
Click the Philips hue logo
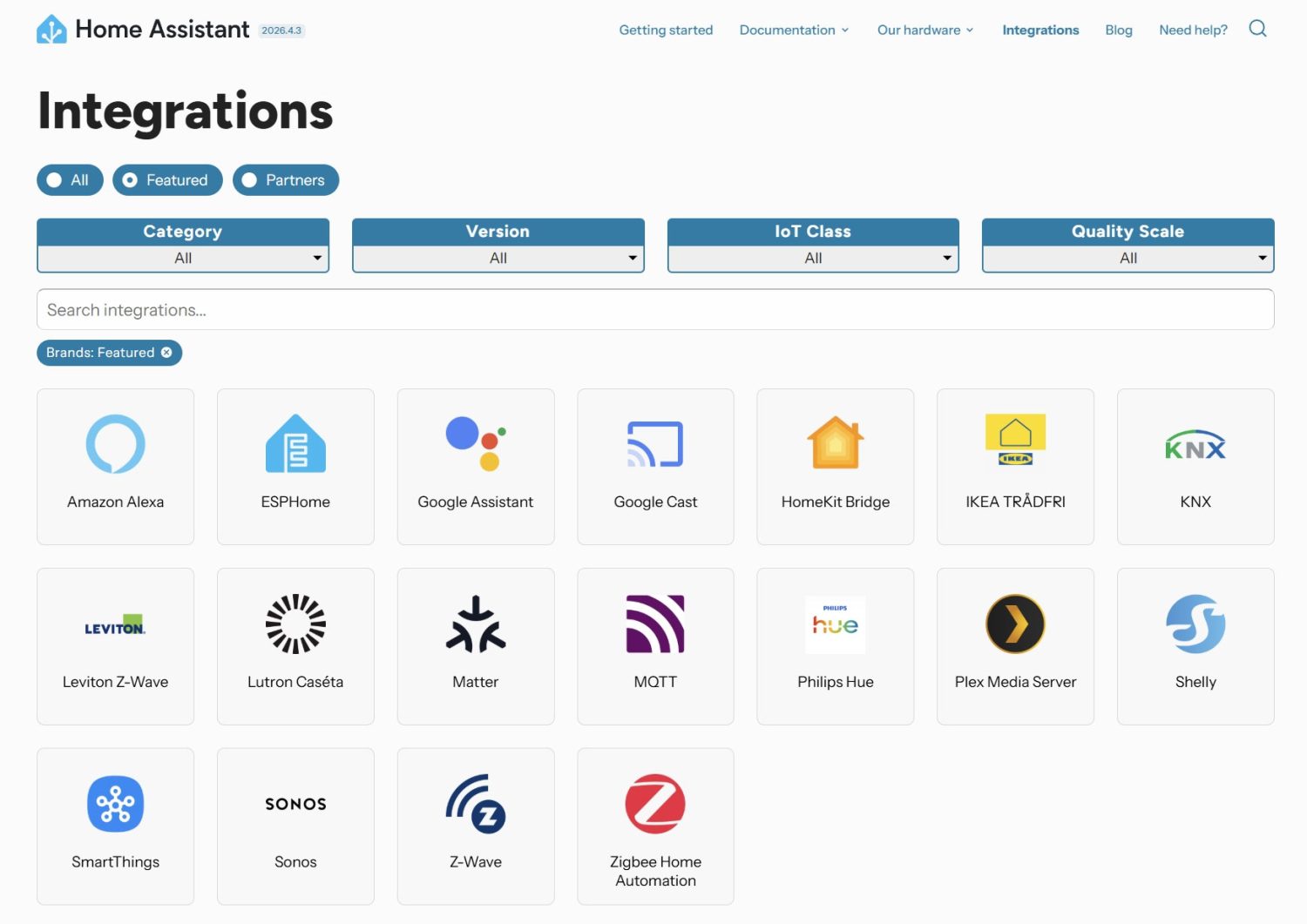click(836, 624)
